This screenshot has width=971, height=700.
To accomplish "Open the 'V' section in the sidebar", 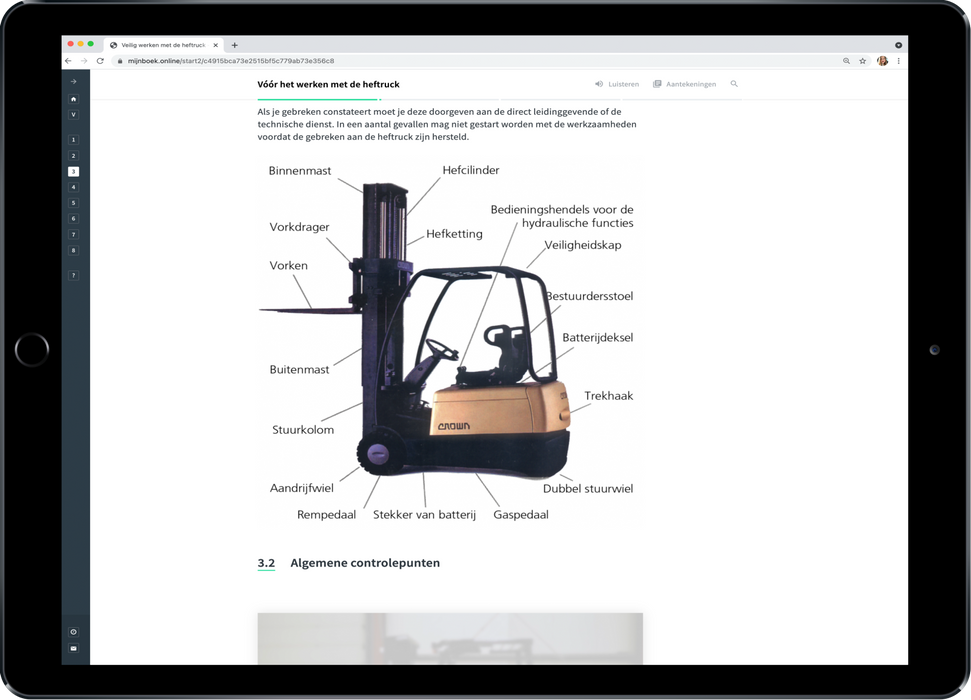I will (73, 115).
